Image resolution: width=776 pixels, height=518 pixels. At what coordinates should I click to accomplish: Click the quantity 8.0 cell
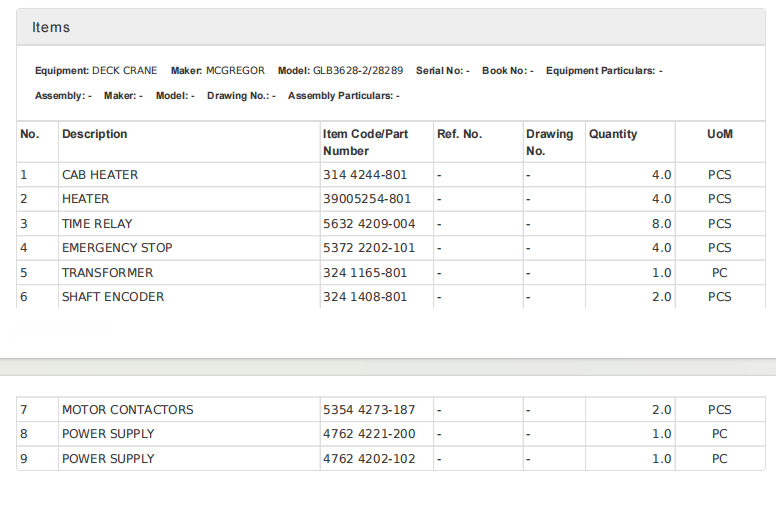pyautogui.click(x=661, y=224)
